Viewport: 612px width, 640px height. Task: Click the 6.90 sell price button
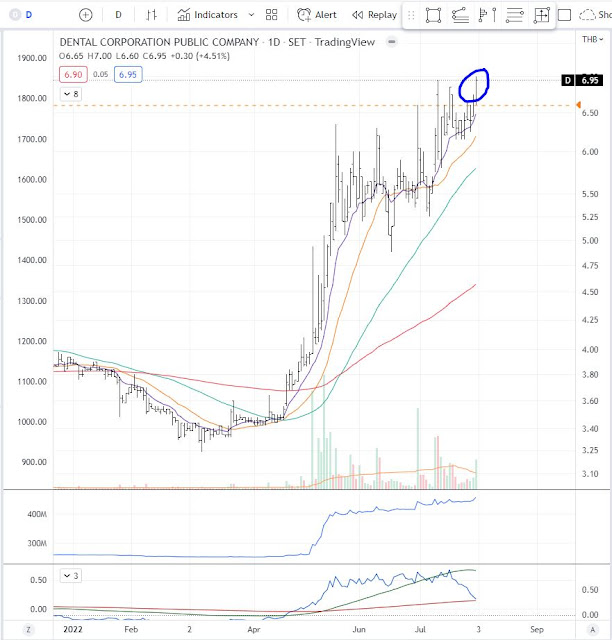click(73, 75)
